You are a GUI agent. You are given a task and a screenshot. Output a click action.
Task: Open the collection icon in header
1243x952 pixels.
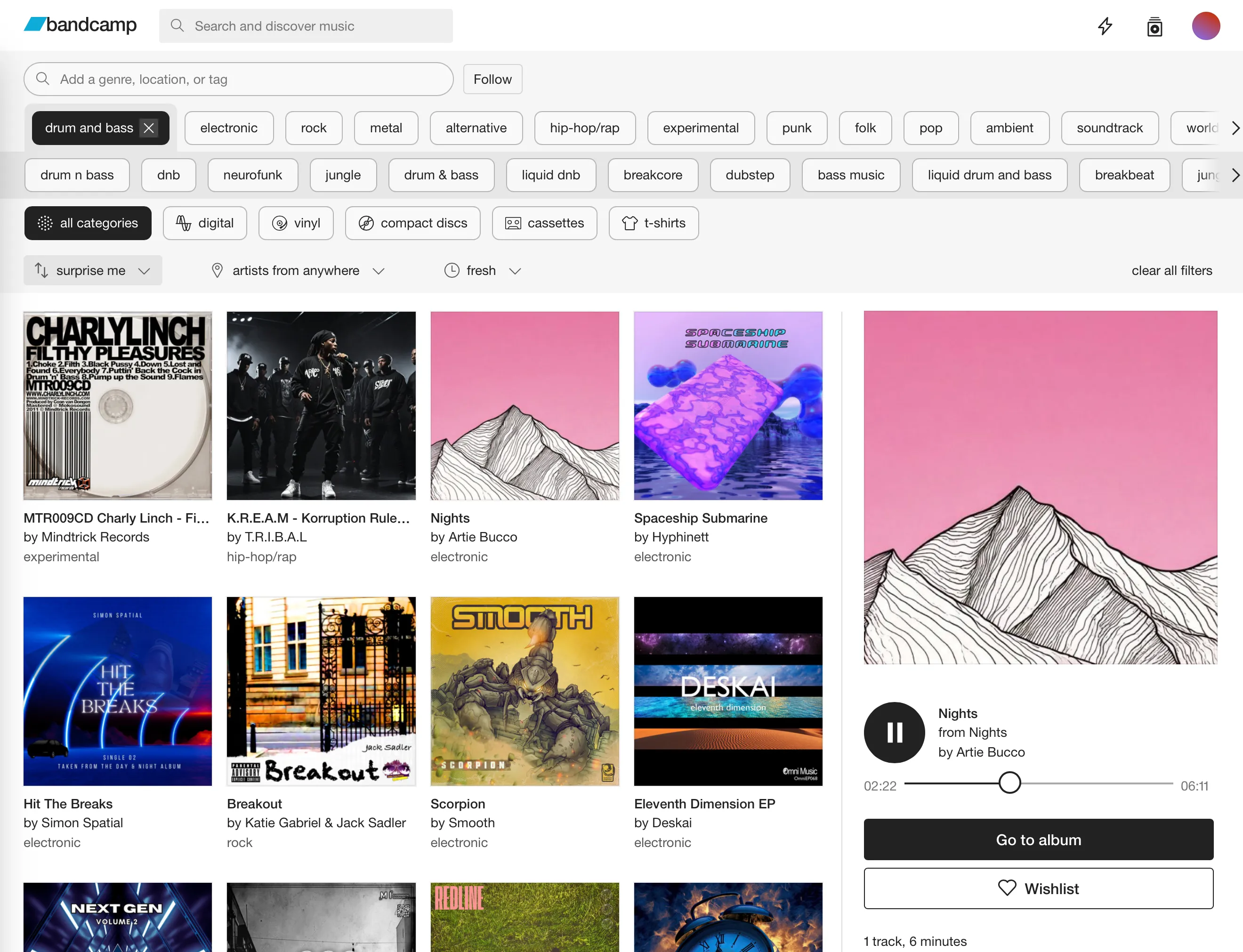pos(1154,27)
